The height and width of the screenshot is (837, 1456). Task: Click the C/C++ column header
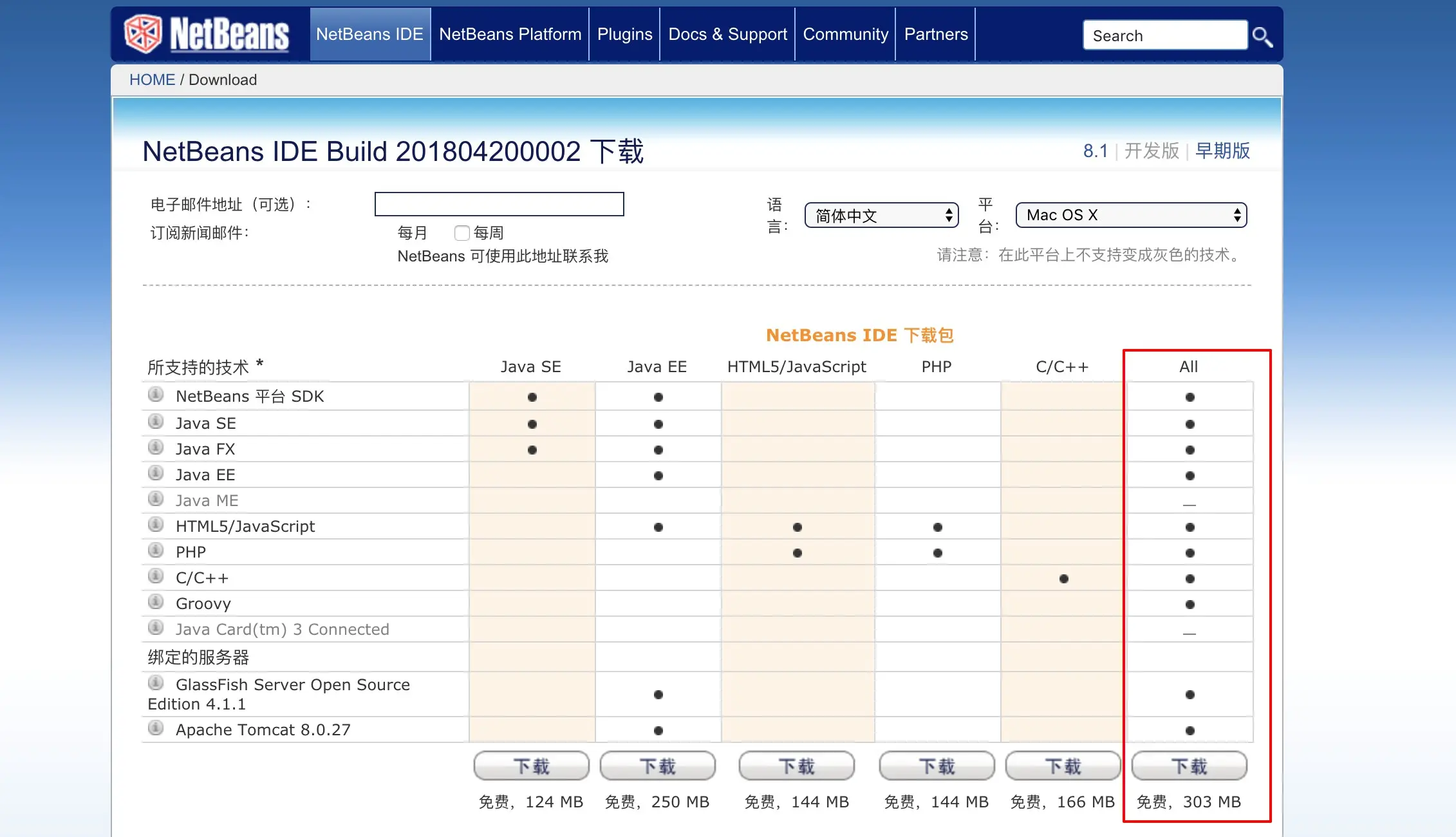click(1063, 367)
